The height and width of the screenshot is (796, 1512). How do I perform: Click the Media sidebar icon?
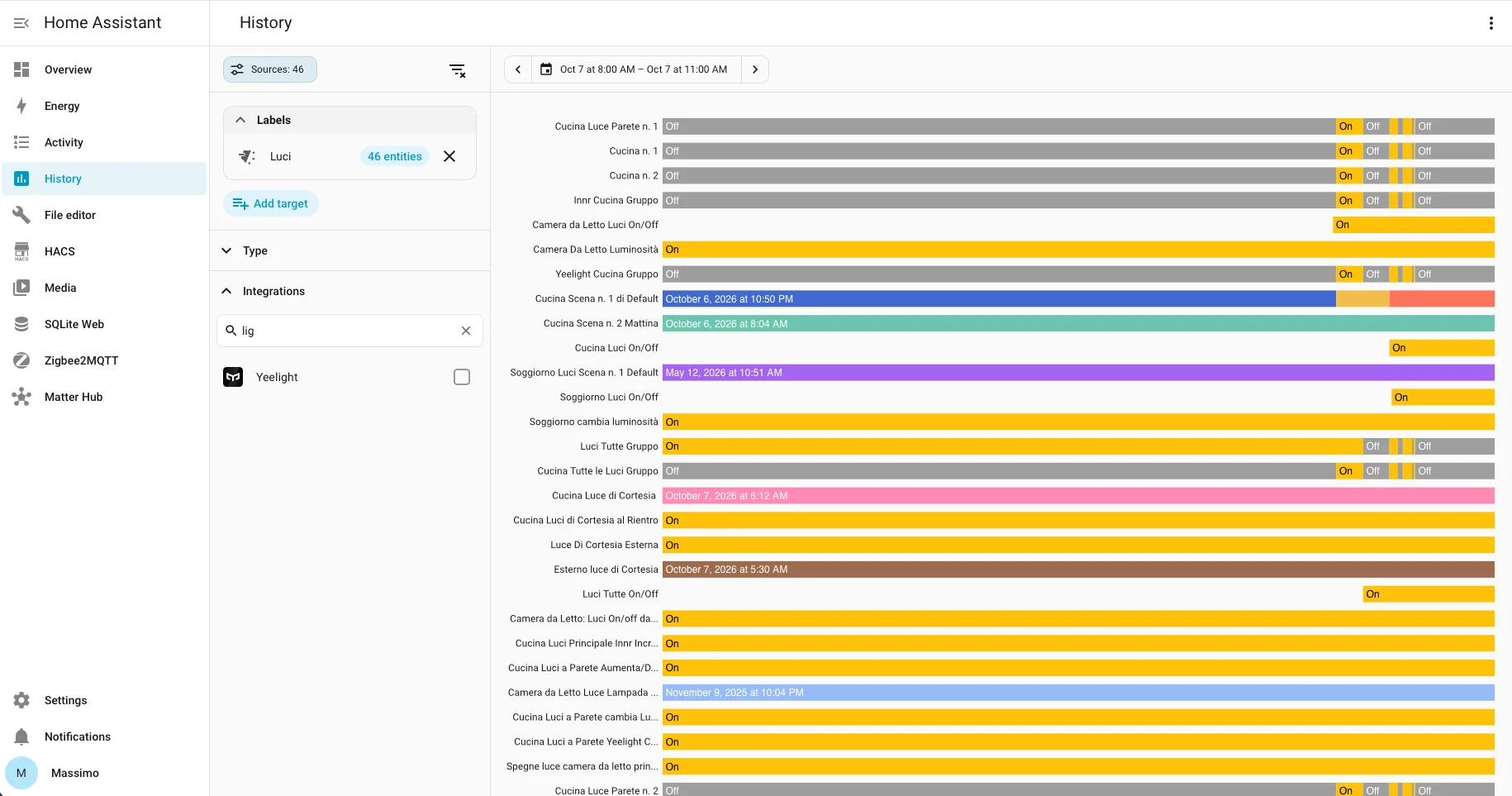(x=21, y=288)
